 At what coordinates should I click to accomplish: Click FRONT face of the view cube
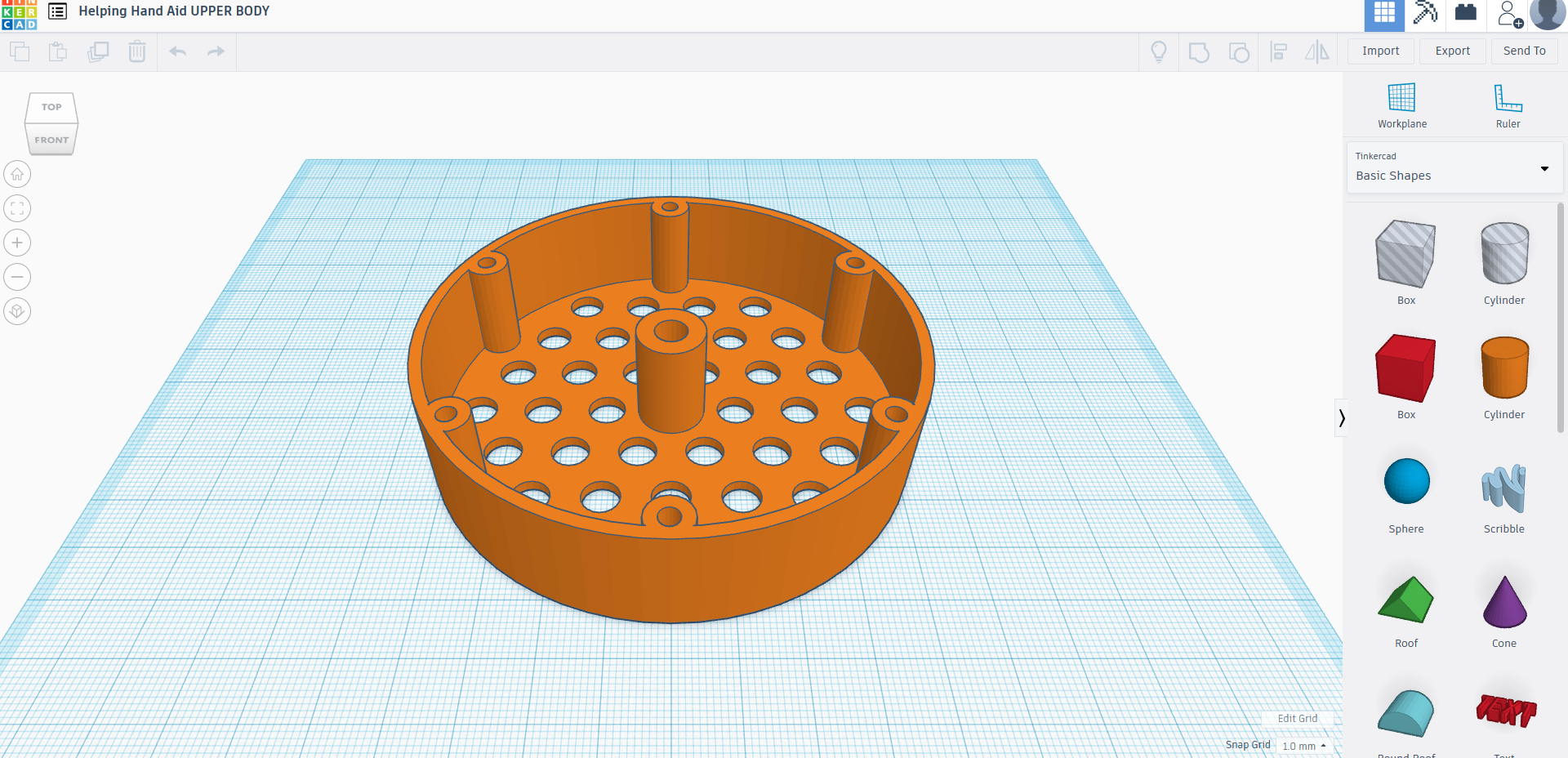click(51, 140)
